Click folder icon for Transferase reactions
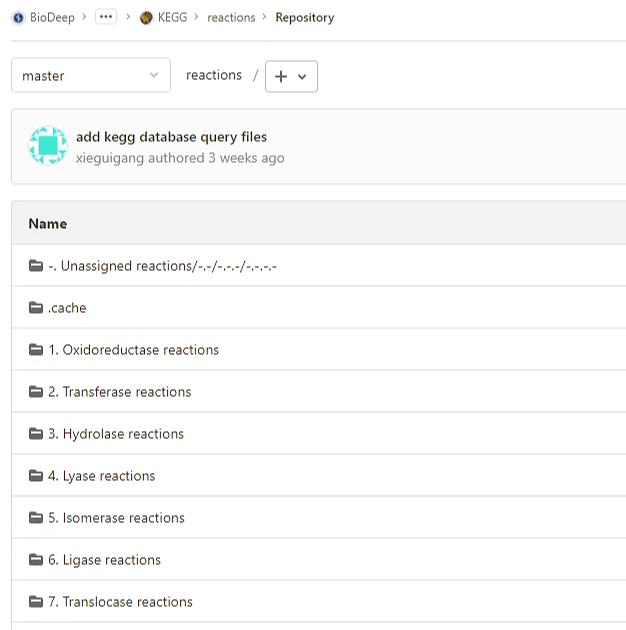 (36, 392)
